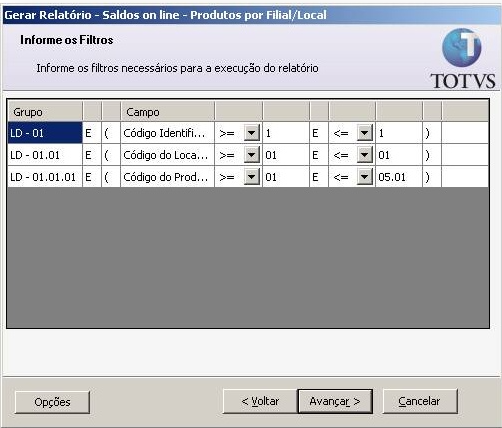Click the middle E connector in LD - 01.01 row

click(x=319, y=155)
